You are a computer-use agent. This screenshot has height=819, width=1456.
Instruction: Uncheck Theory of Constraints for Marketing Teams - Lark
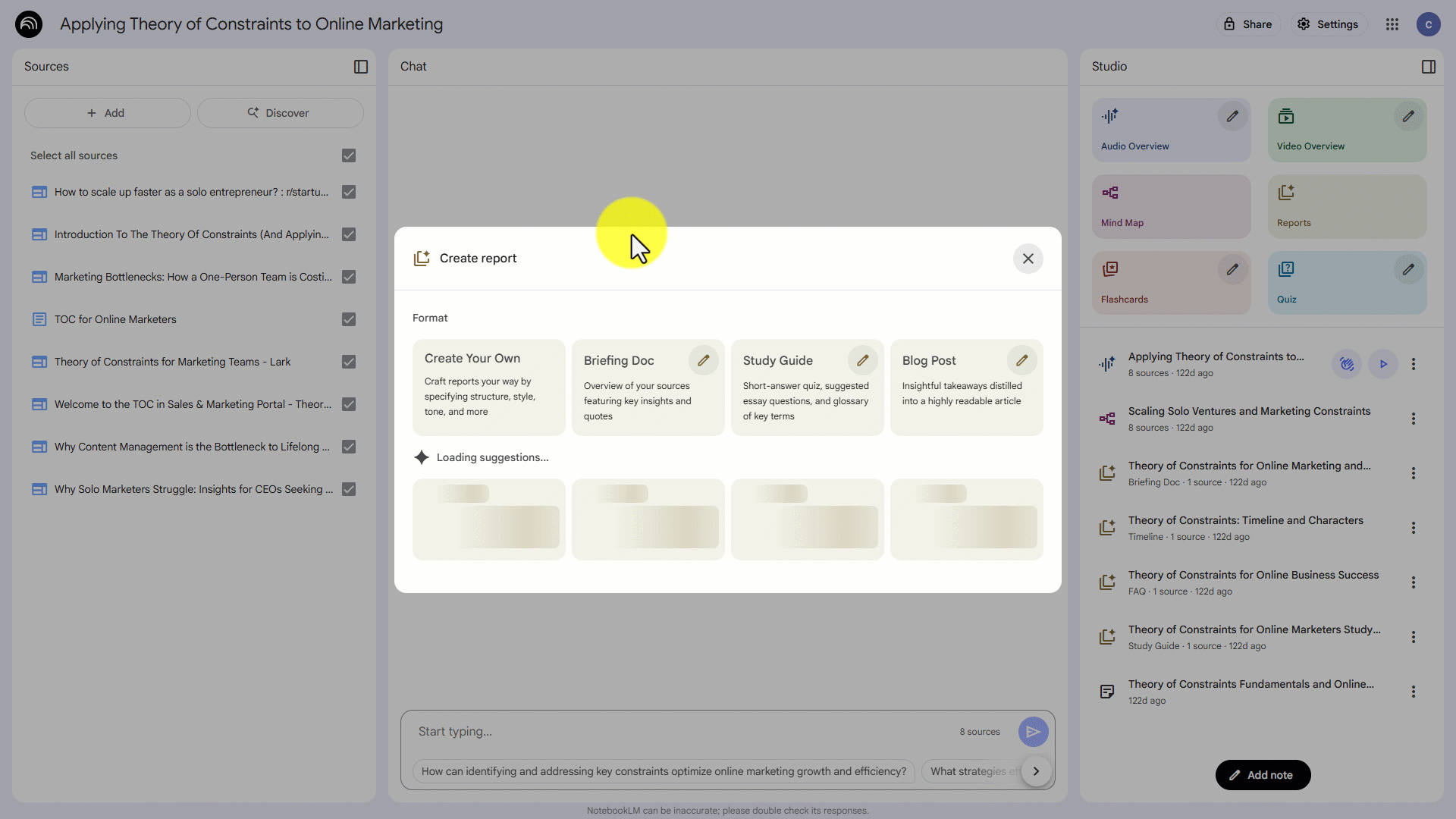pos(349,362)
